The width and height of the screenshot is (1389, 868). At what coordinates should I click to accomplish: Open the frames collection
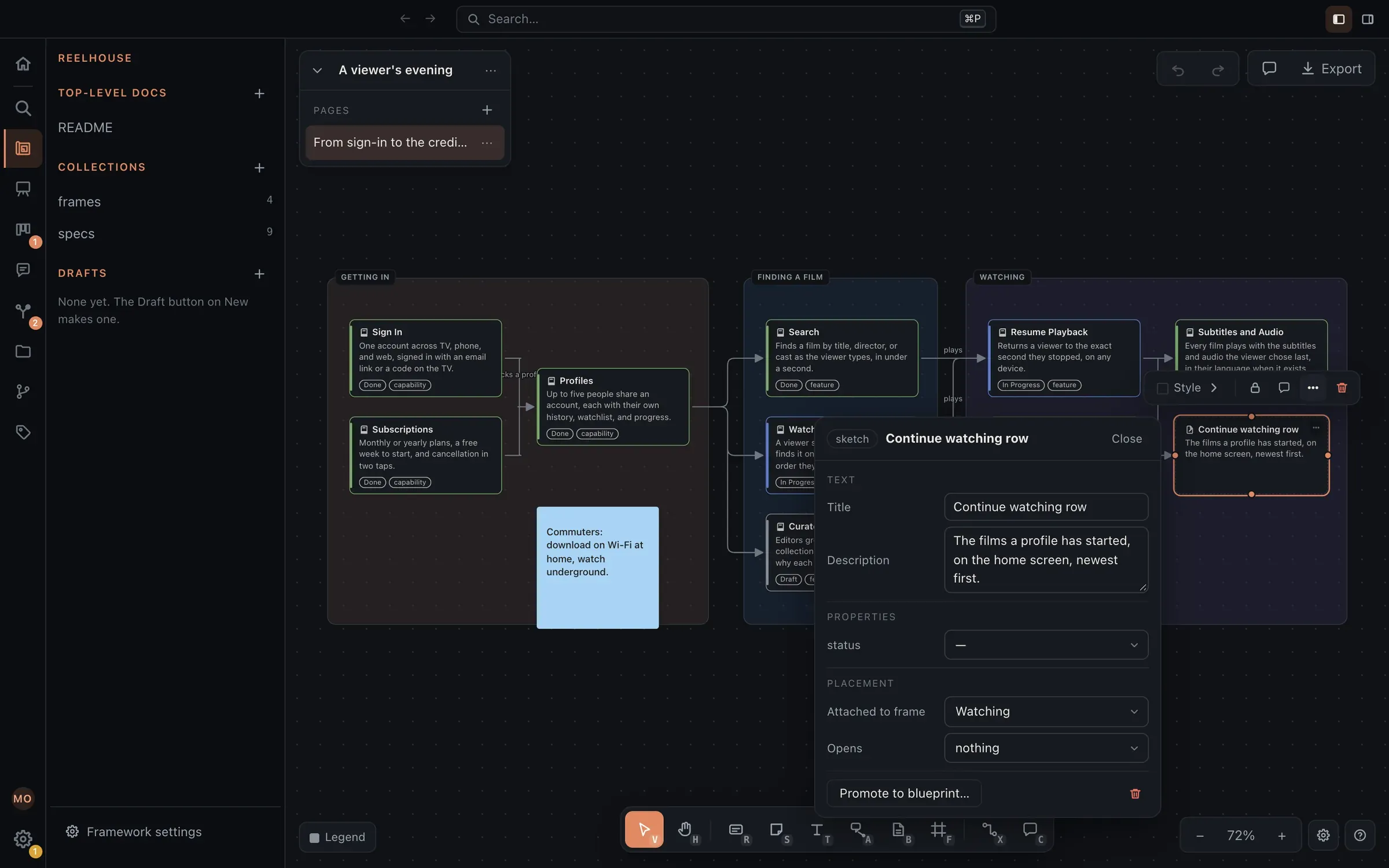(x=165, y=201)
